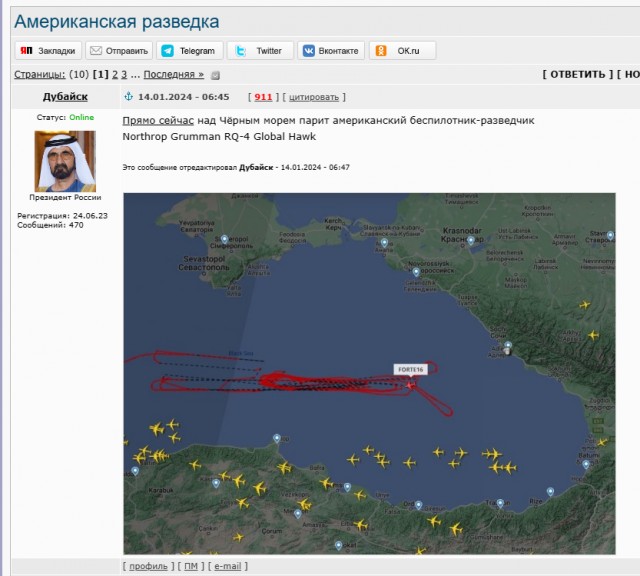640x576 pixels.
Task: Click the Twitter bird icon
Action: (241, 51)
